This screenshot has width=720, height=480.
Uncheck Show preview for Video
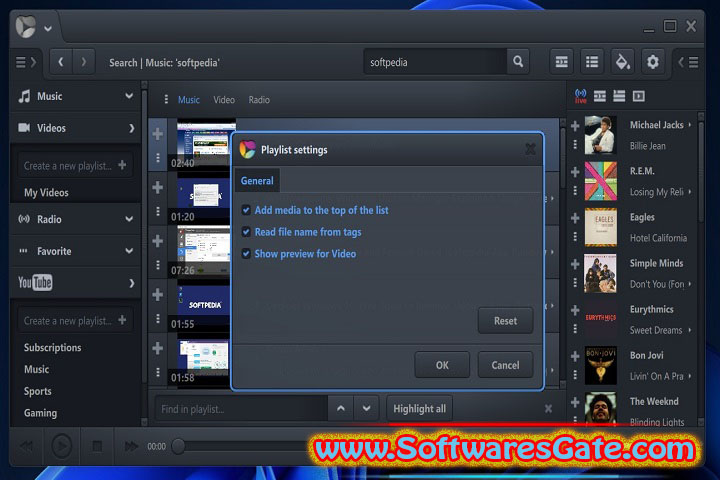pos(246,254)
